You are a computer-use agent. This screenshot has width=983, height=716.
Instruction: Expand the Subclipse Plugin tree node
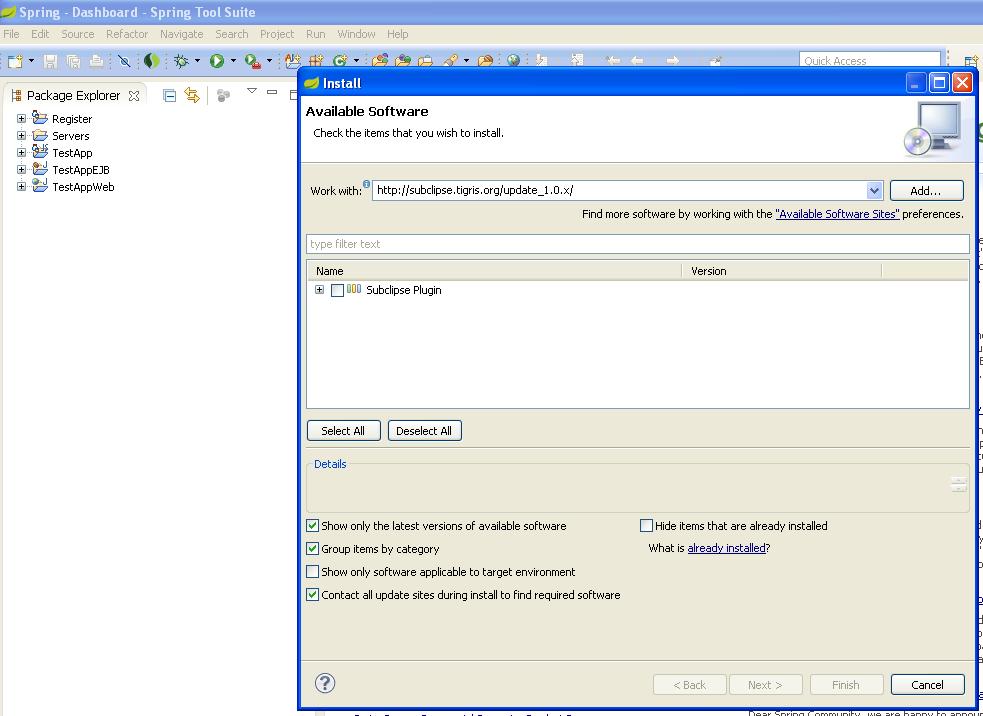coord(319,290)
